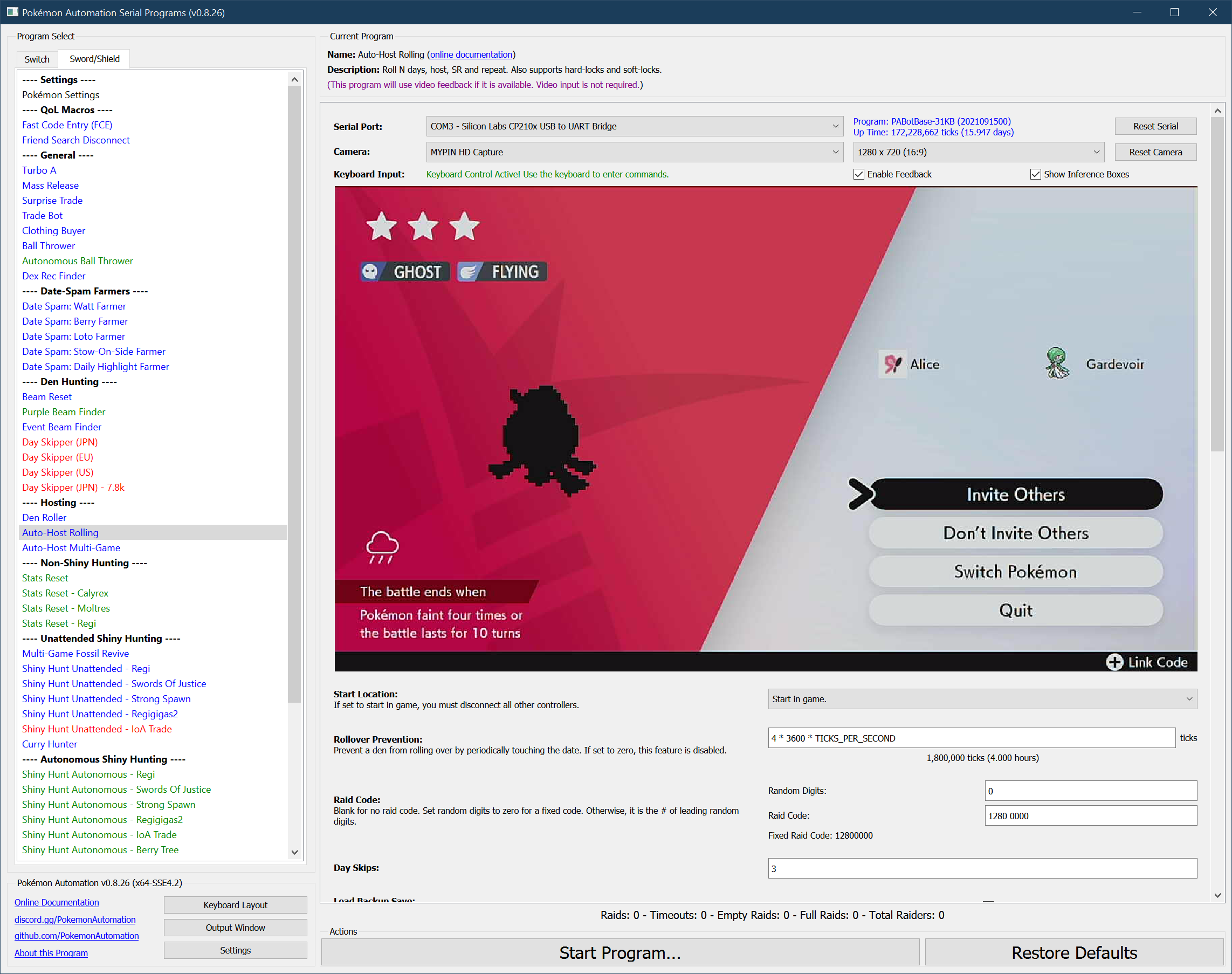Expand the Camera device combo box
1232x974 pixels.
[635, 152]
